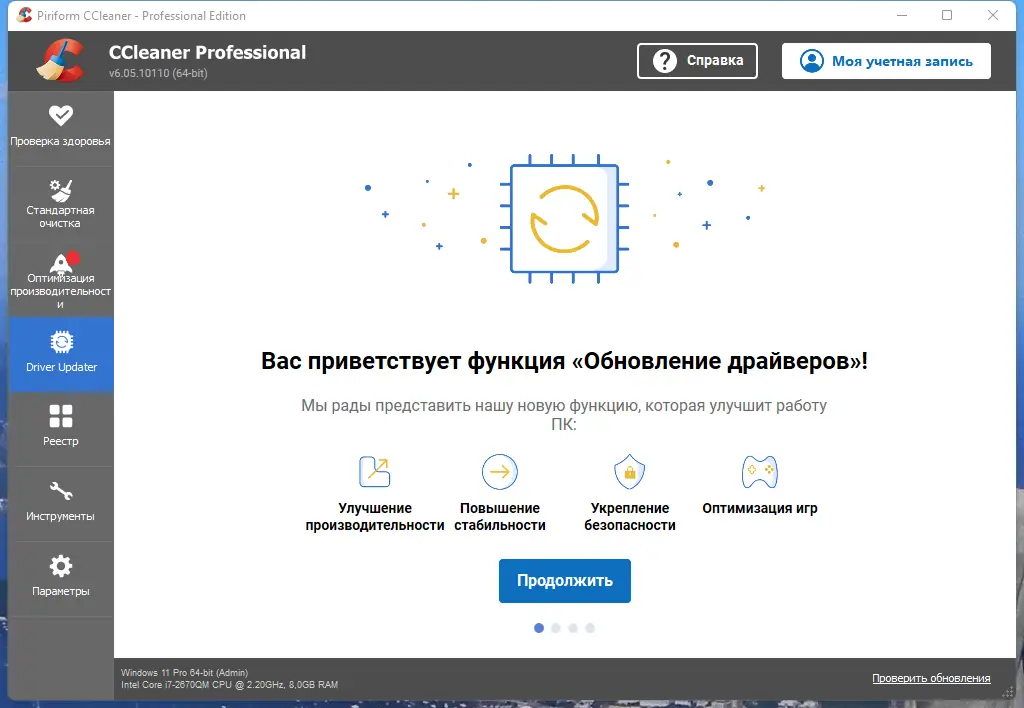This screenshot has width=1024, height=708.
Task: Click the Повышение стабильности feature icon
Action: point(498,471)
